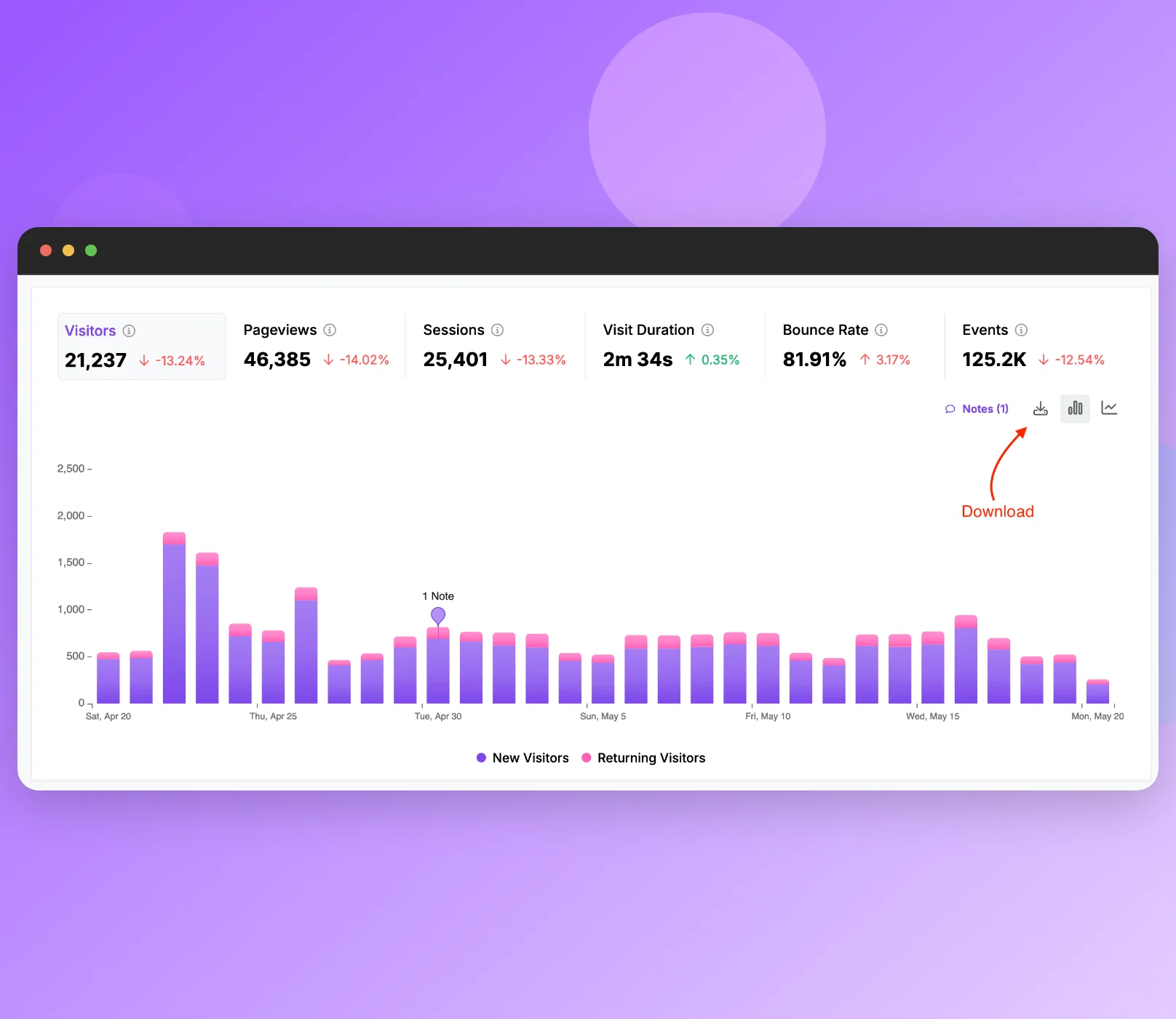The width and height of the screenshot is (1176, 1019).
Task: Click the 2,500 y-axis label
Action: click(71, 469)
